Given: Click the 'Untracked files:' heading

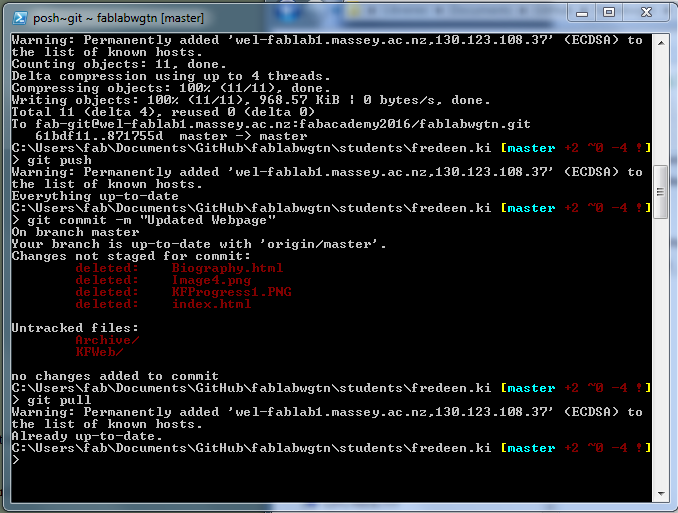Looking at the screenshot, I should pyautogui.click(x=75, y=328).
